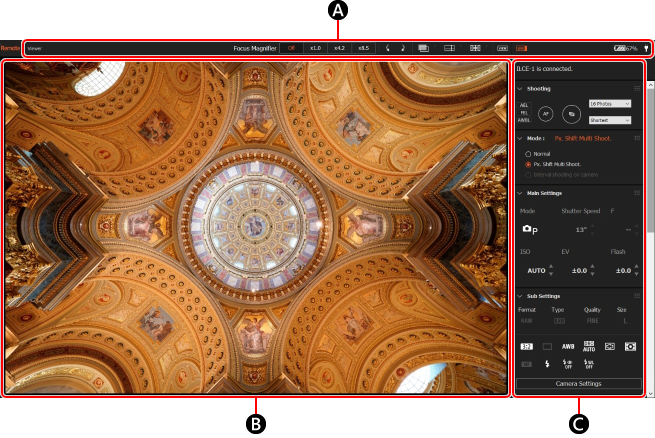
Task: Set Focus Magnifier to x1.0
Action: [315, 48]
